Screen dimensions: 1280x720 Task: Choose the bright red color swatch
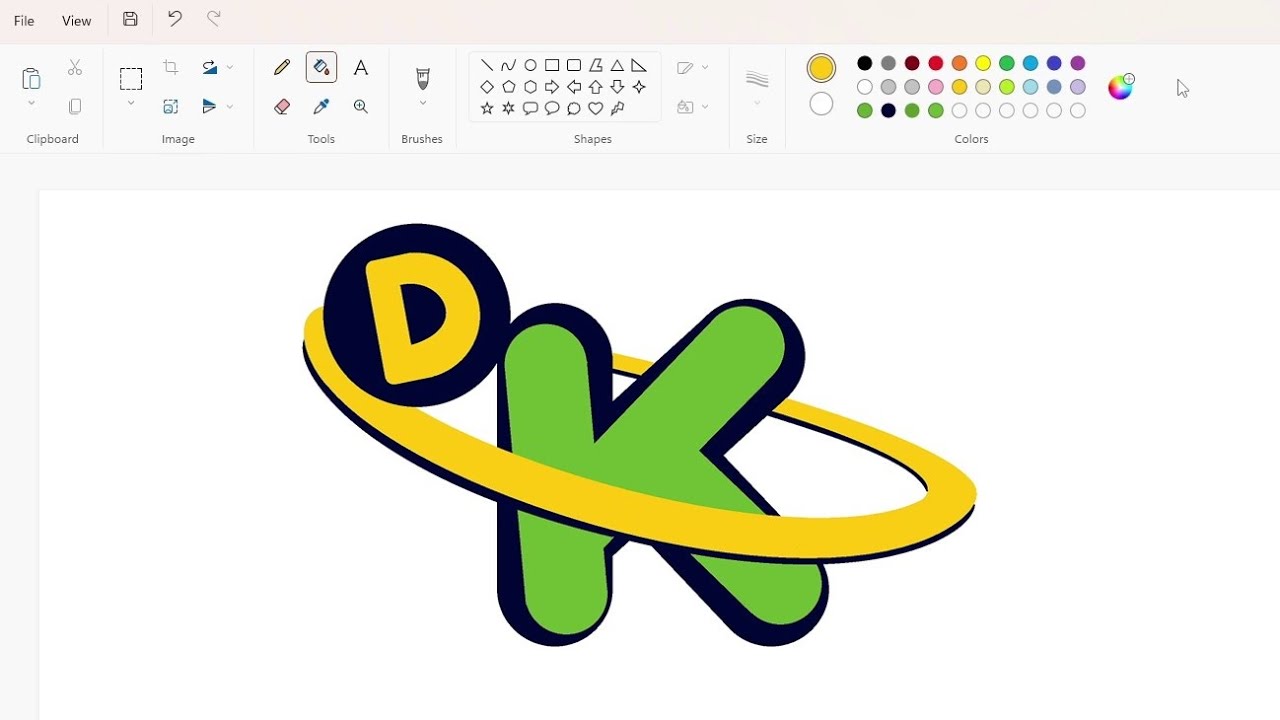tap(936, 63)
